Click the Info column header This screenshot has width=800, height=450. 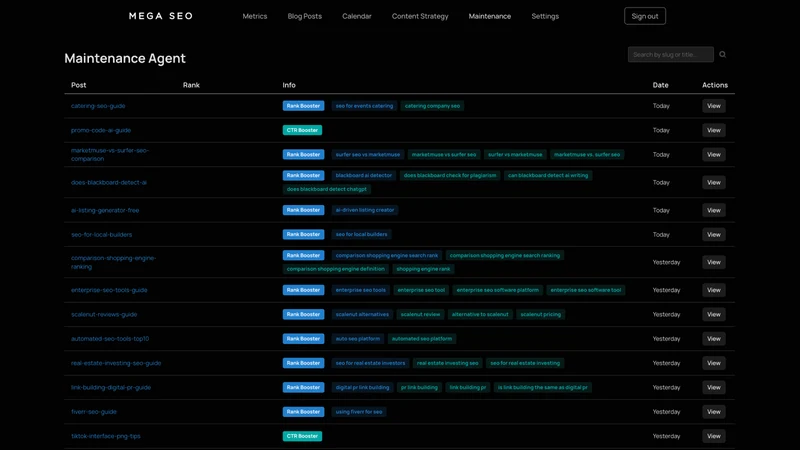point(289,85)
